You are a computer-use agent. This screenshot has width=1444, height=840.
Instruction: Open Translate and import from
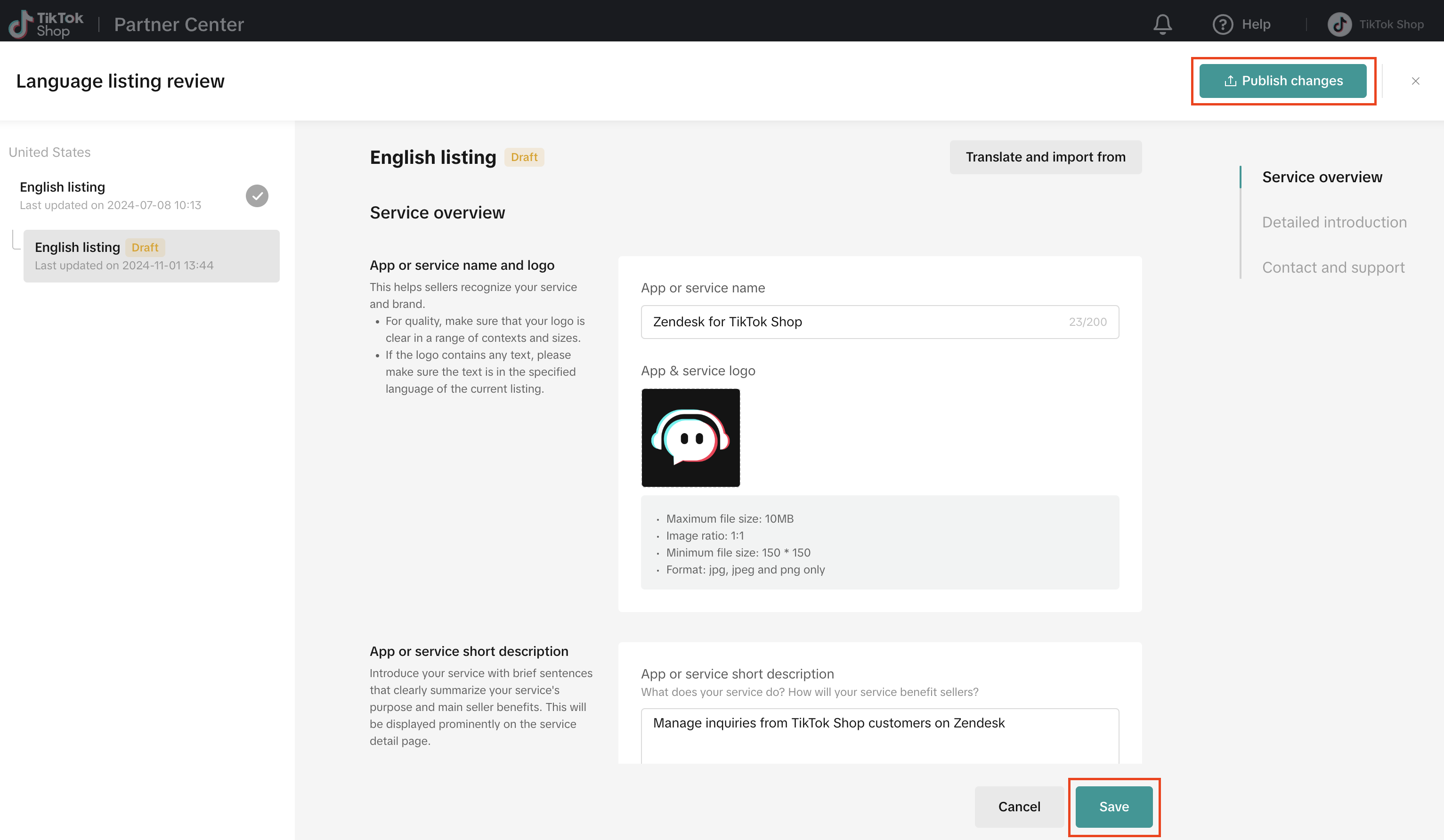pyautogui.click(x=1045, y=157)
